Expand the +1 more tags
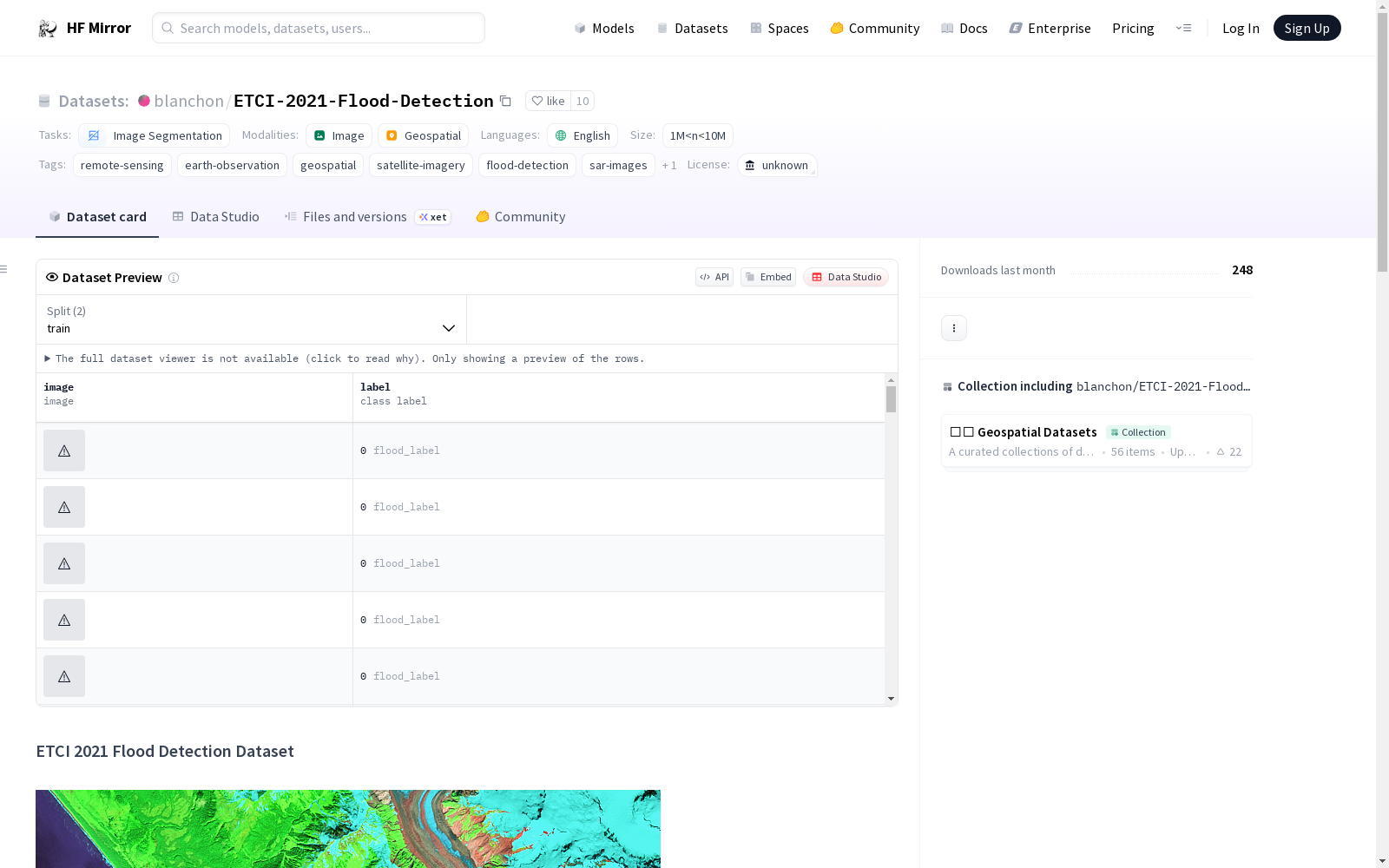 [x=669, y=165]
